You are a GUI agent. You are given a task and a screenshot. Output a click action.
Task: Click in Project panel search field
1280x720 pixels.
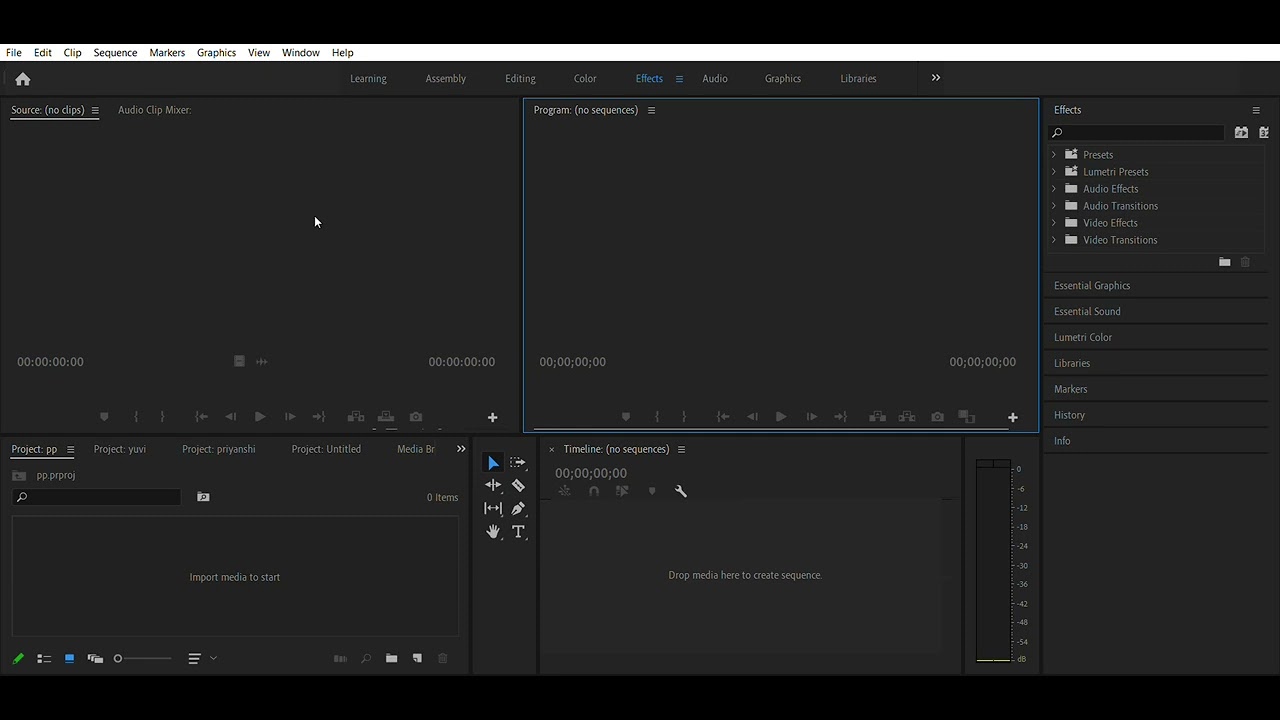(x=97, y=497)
